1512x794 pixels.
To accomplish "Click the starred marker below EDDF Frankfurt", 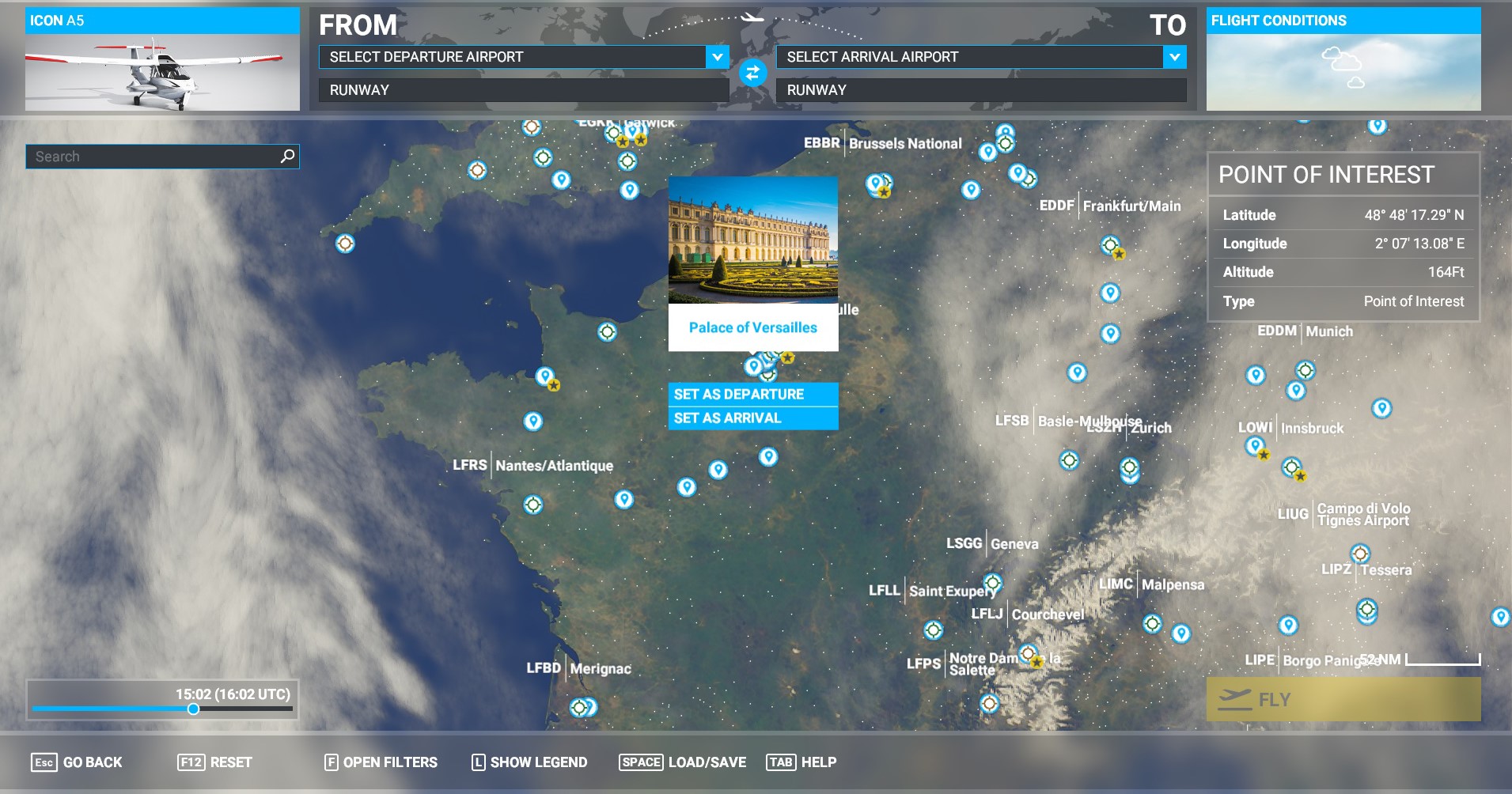I will pos(1112,246).
